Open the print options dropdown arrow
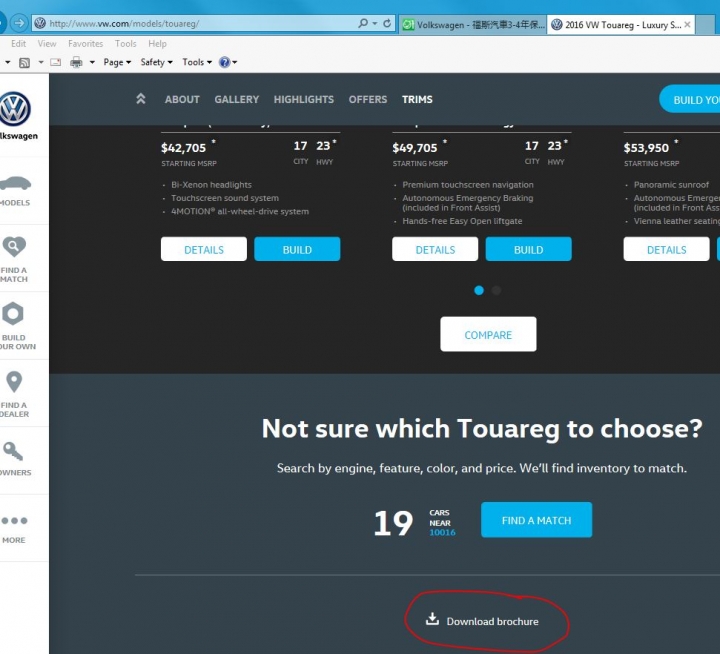720x654 pixels. [x=92, y=62]
